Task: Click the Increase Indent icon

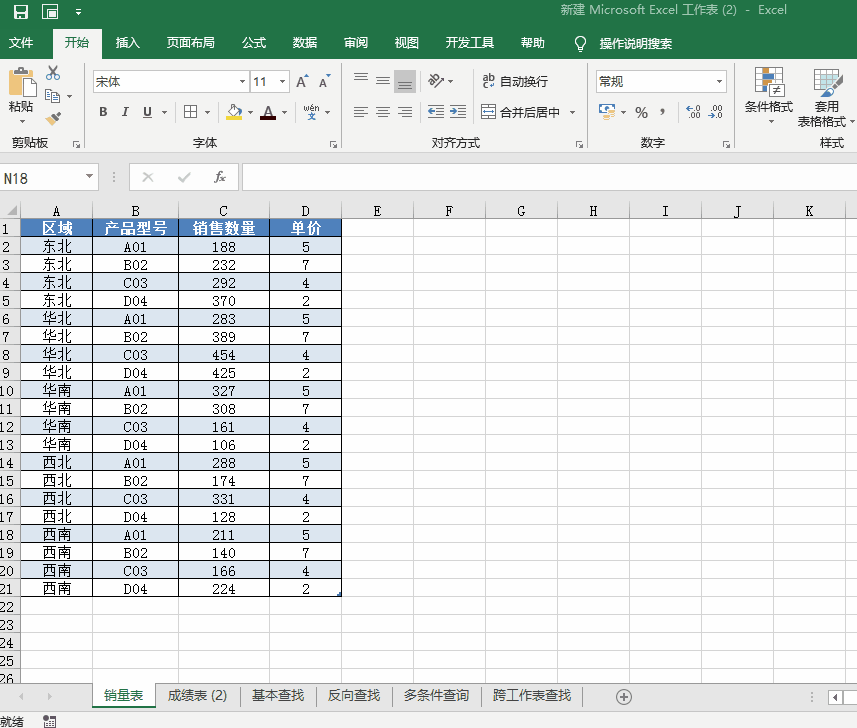Action: (457, 112)
